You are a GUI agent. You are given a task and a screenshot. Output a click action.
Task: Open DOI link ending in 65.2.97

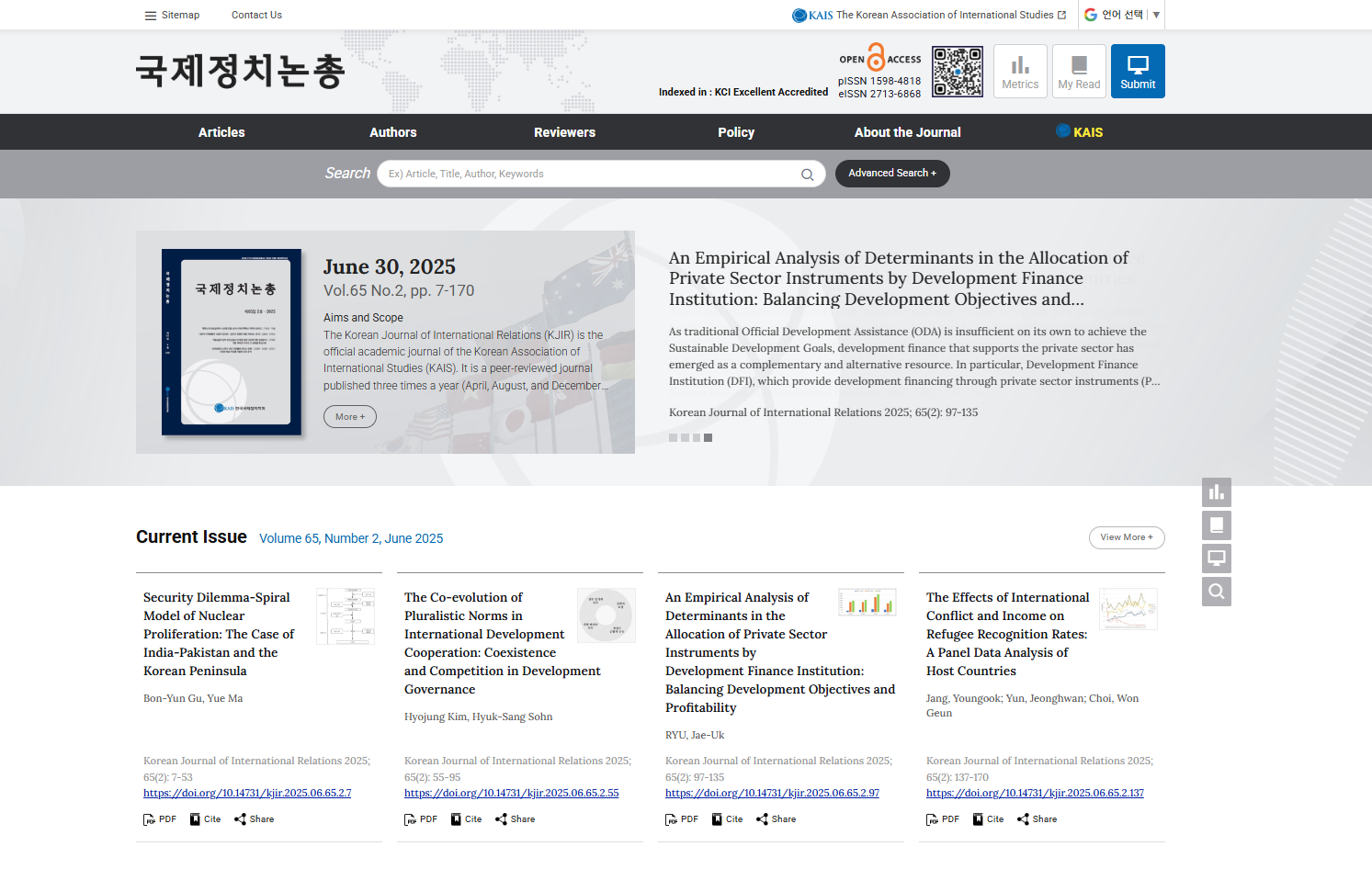[772, 794]
